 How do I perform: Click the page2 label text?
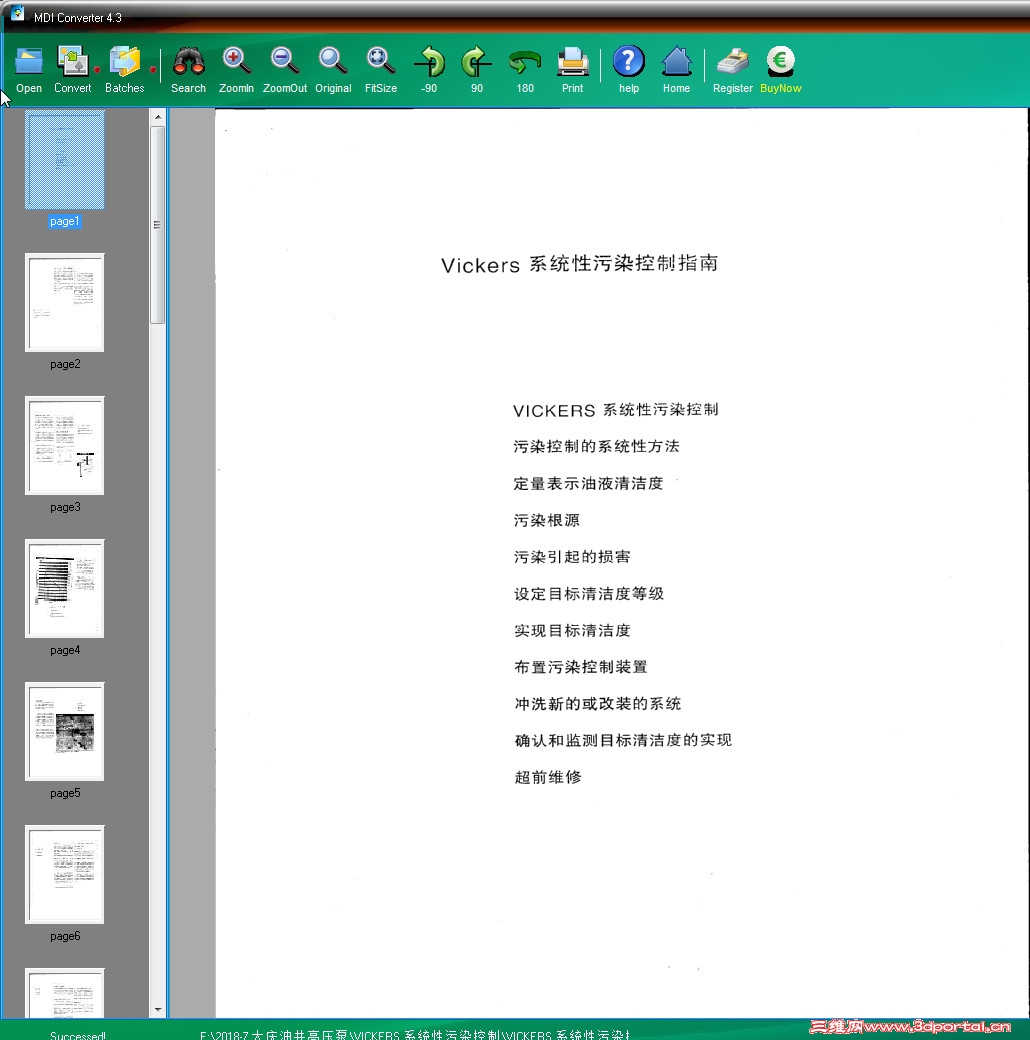[65, 364]
